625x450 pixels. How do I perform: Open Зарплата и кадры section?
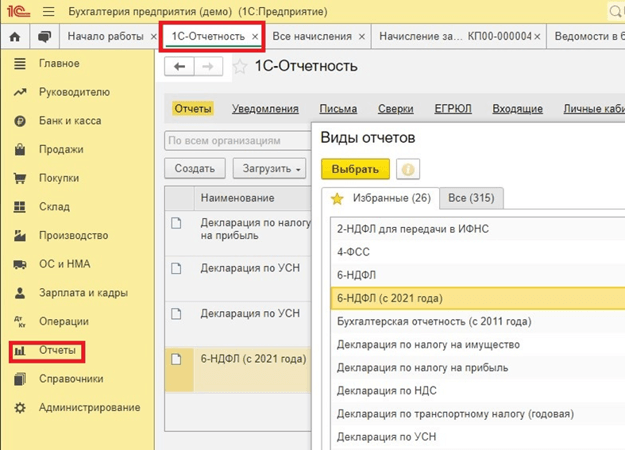[x=83, y=293]
